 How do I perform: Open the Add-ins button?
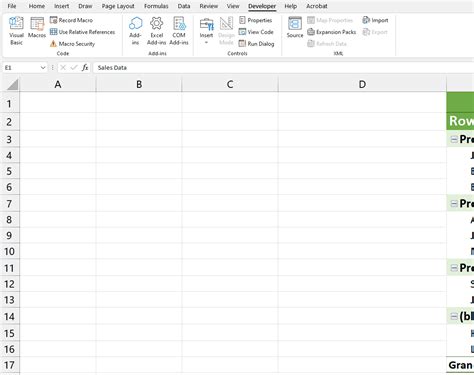point(135,31)
